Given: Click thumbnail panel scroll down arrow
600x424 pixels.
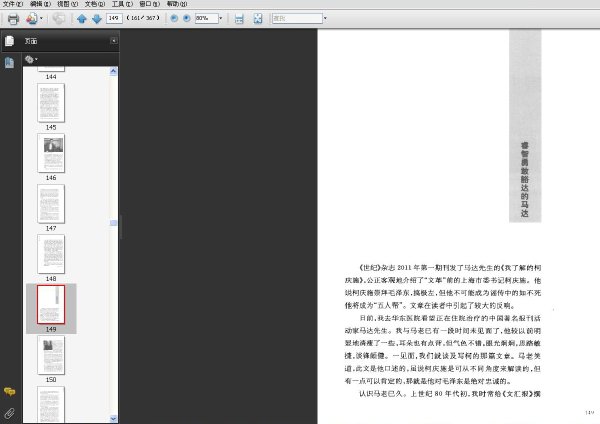Looking at the screenshot, I should (113, 419).
